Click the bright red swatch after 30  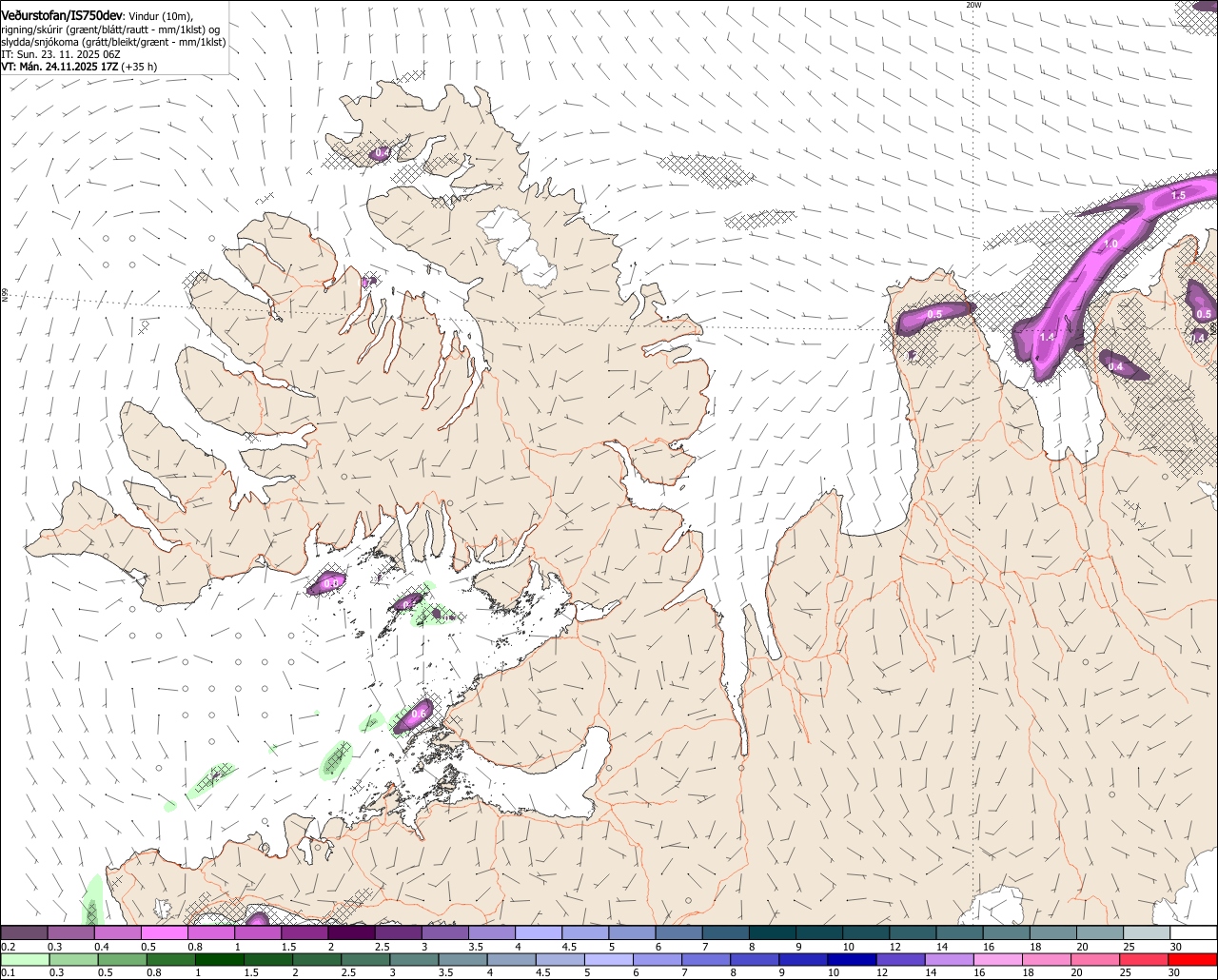click(1193, 959)
